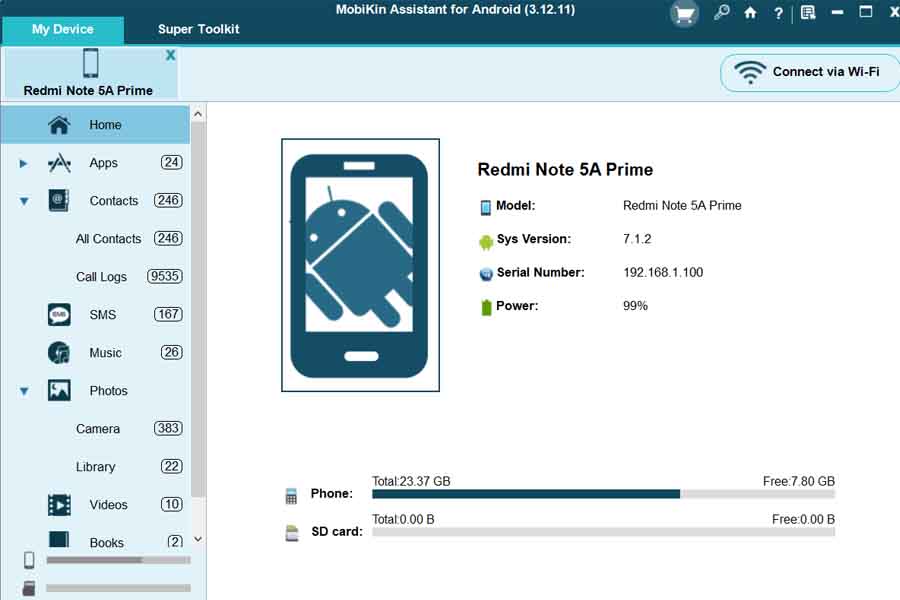This screenshot has height=600, width=900.
Task: Switch to the My Device tab
Action: pyautogui.click(x=63, y=29)
